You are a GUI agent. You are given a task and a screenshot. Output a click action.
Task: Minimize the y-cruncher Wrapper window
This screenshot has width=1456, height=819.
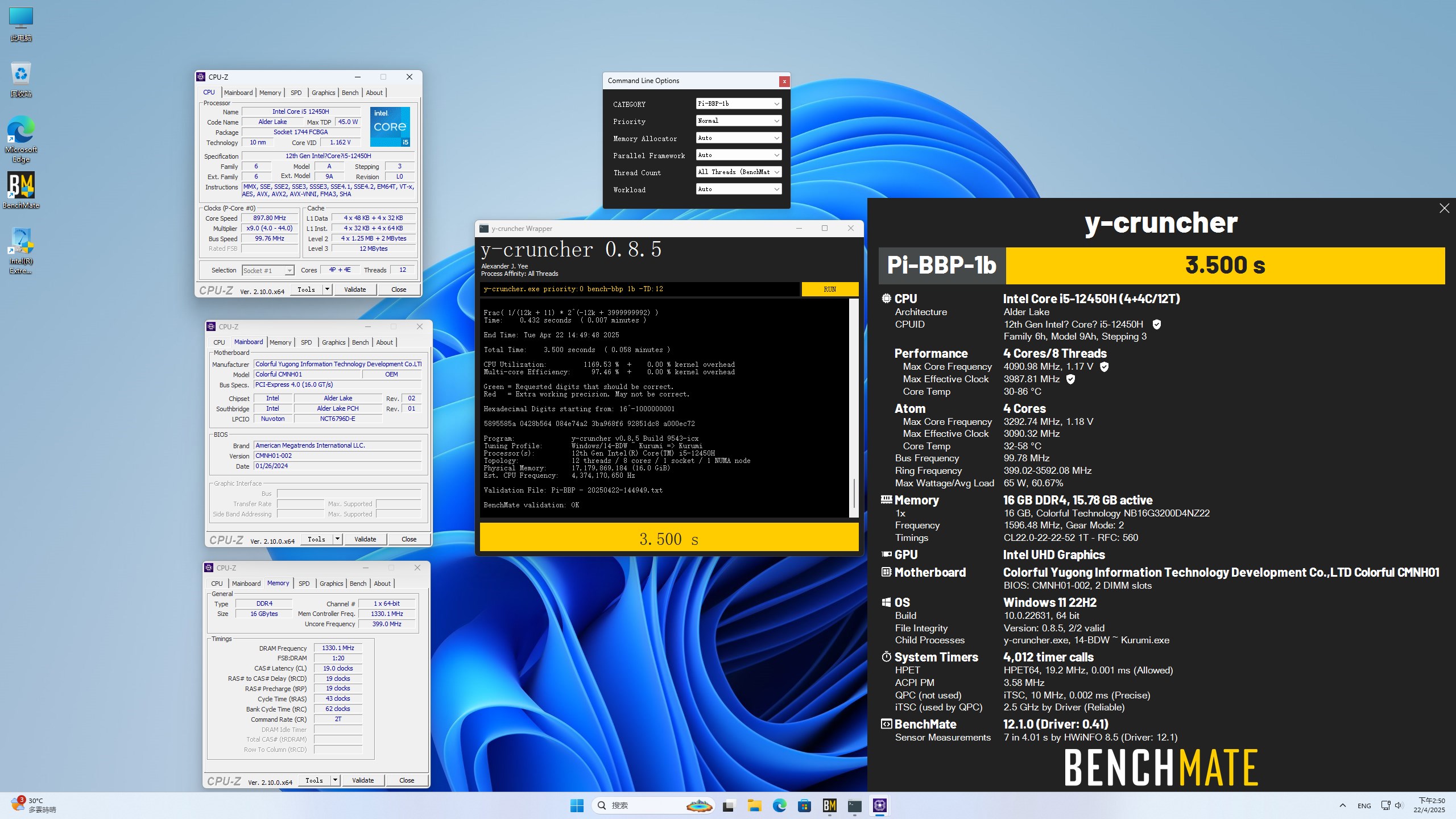pos(799,229)
